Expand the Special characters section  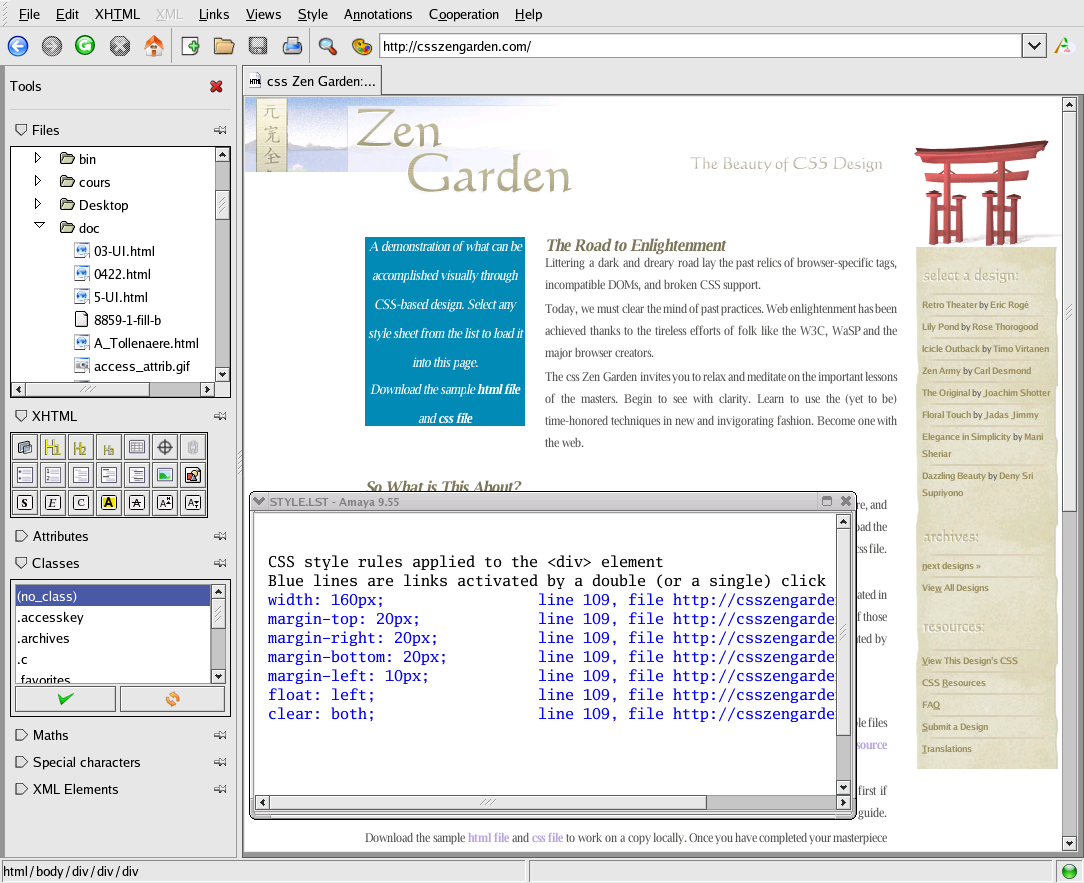pos(21,762)
